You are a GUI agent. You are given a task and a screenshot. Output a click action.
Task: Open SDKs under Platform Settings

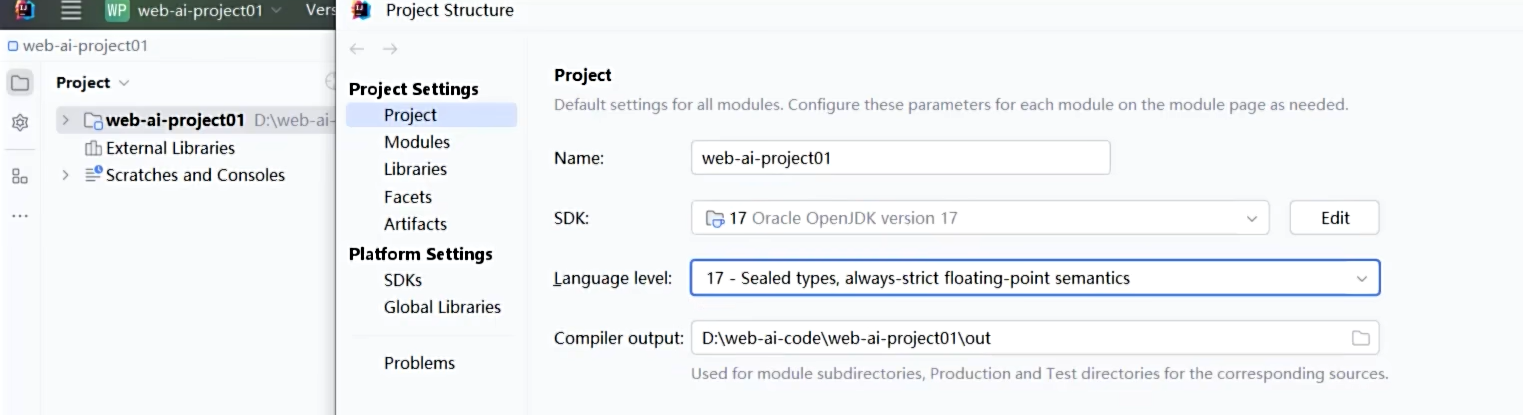[x=403, y=280]
